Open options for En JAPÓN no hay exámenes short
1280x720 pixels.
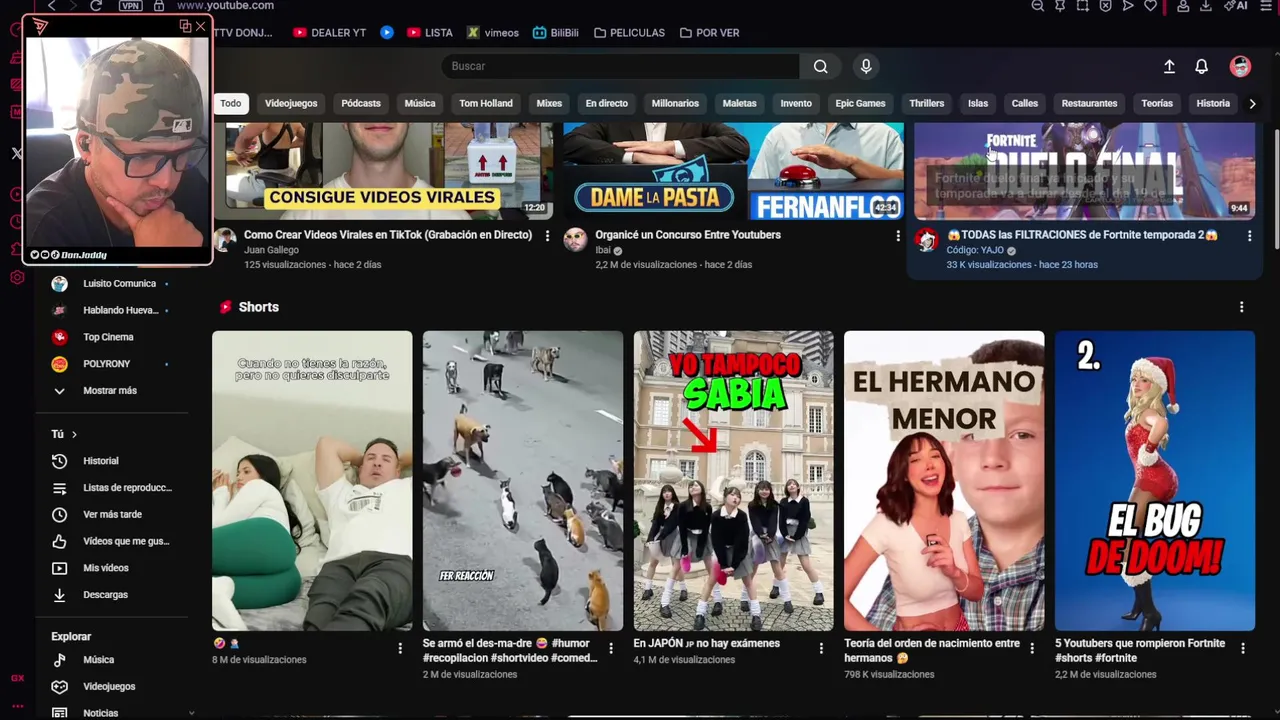coord(822,648)
